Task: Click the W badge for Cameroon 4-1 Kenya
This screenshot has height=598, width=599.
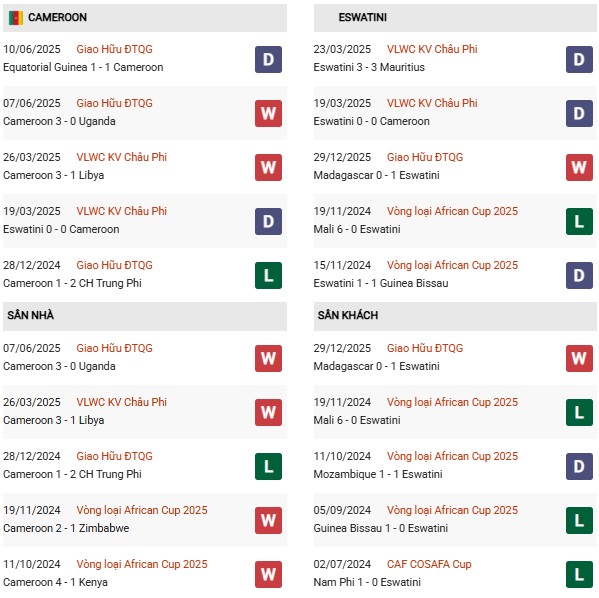Action: pos(268,574)
